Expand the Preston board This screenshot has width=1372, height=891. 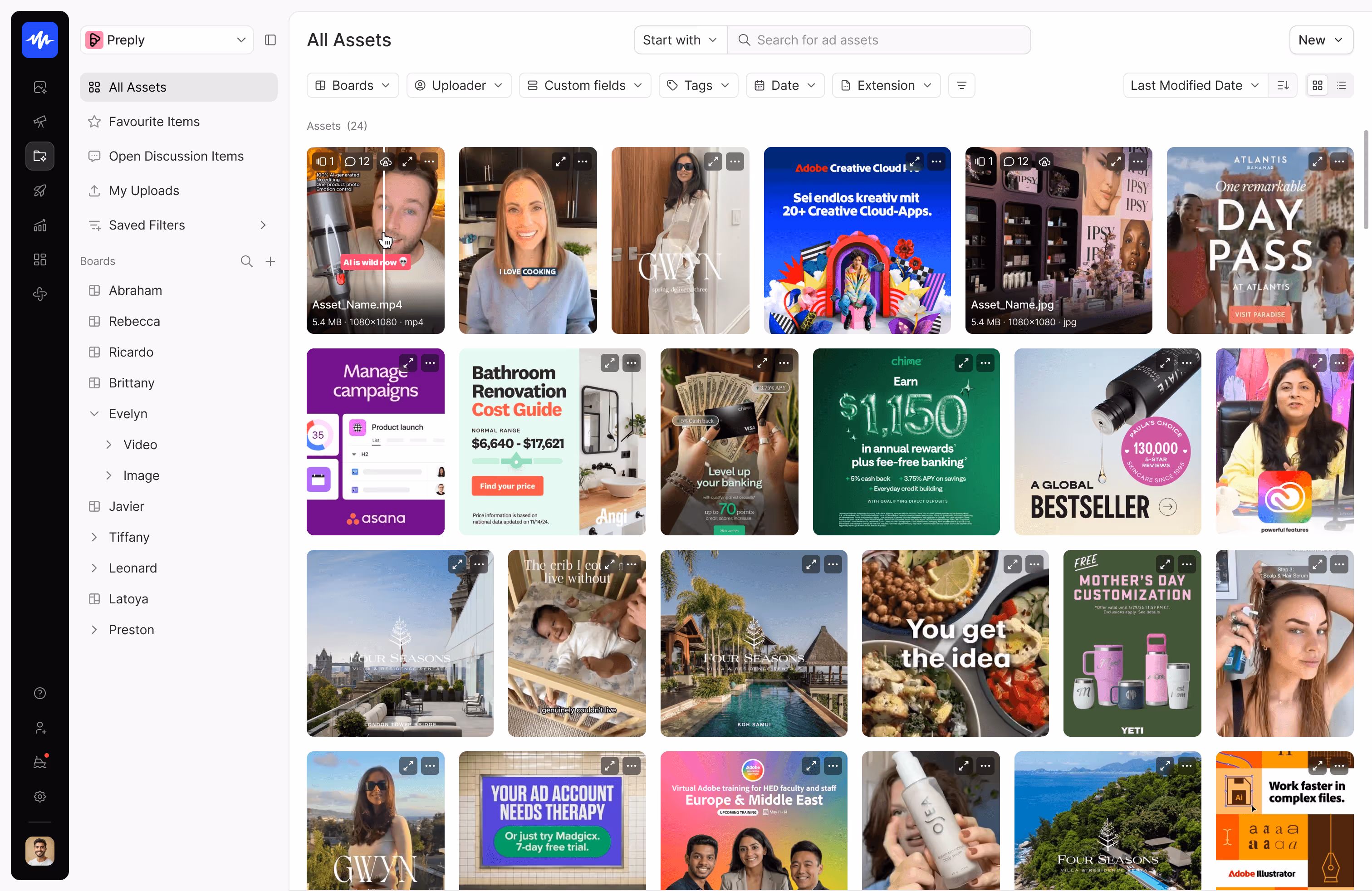pyautogui.click(x=94, y=630)
